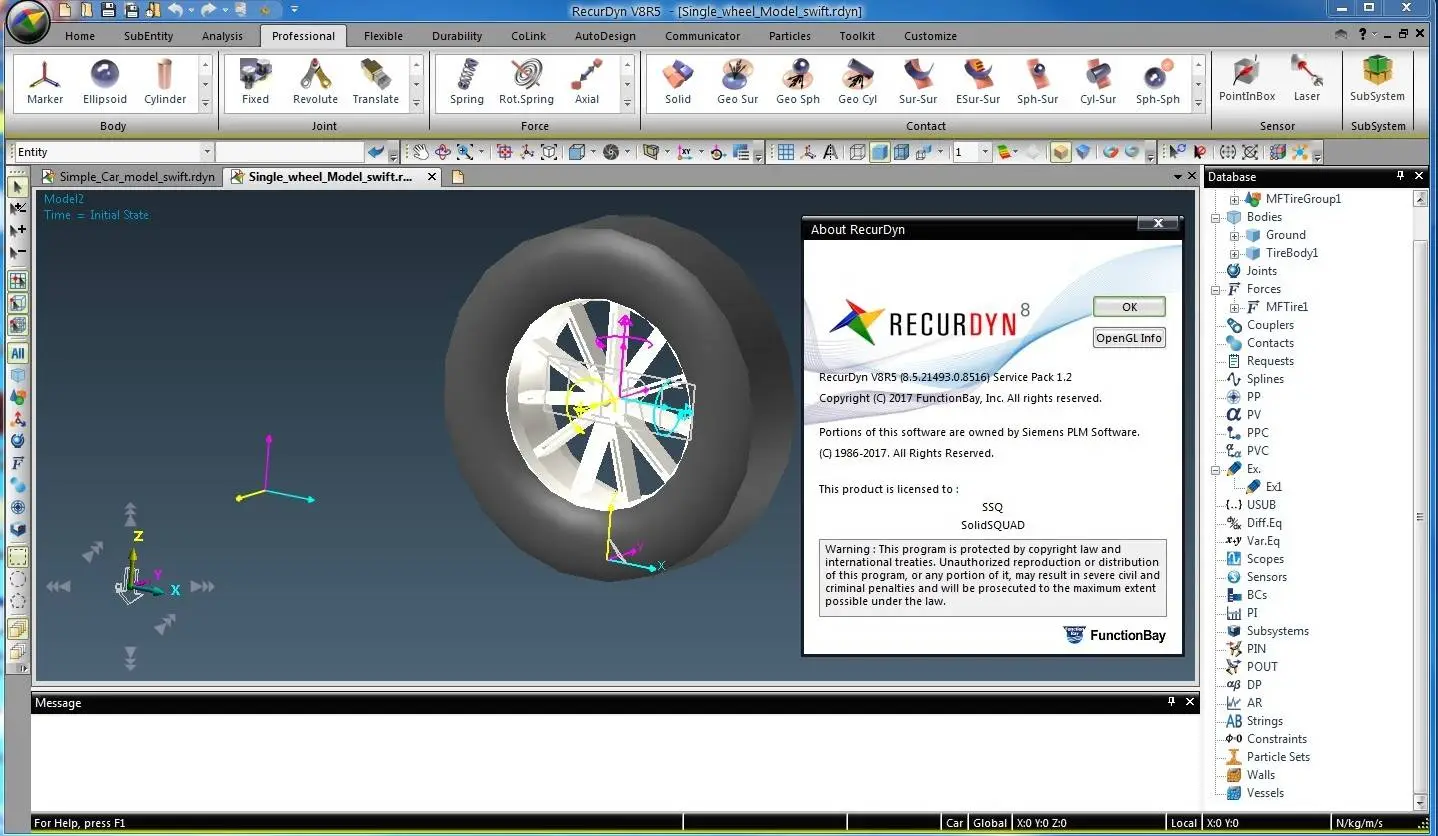Toggle the All filter button in left toolbar

point(17,353)
